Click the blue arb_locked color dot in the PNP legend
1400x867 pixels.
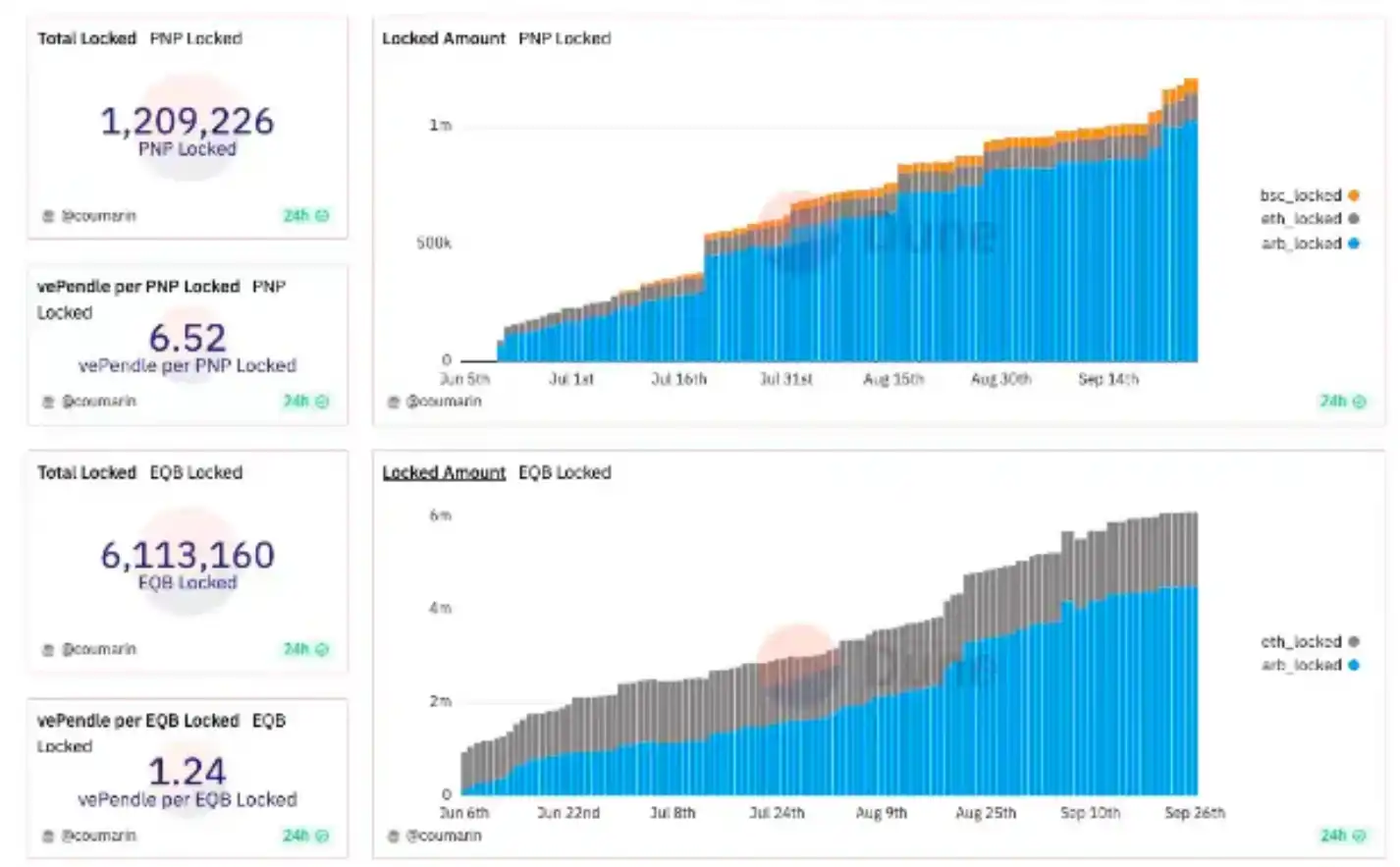pos(1354,244)
